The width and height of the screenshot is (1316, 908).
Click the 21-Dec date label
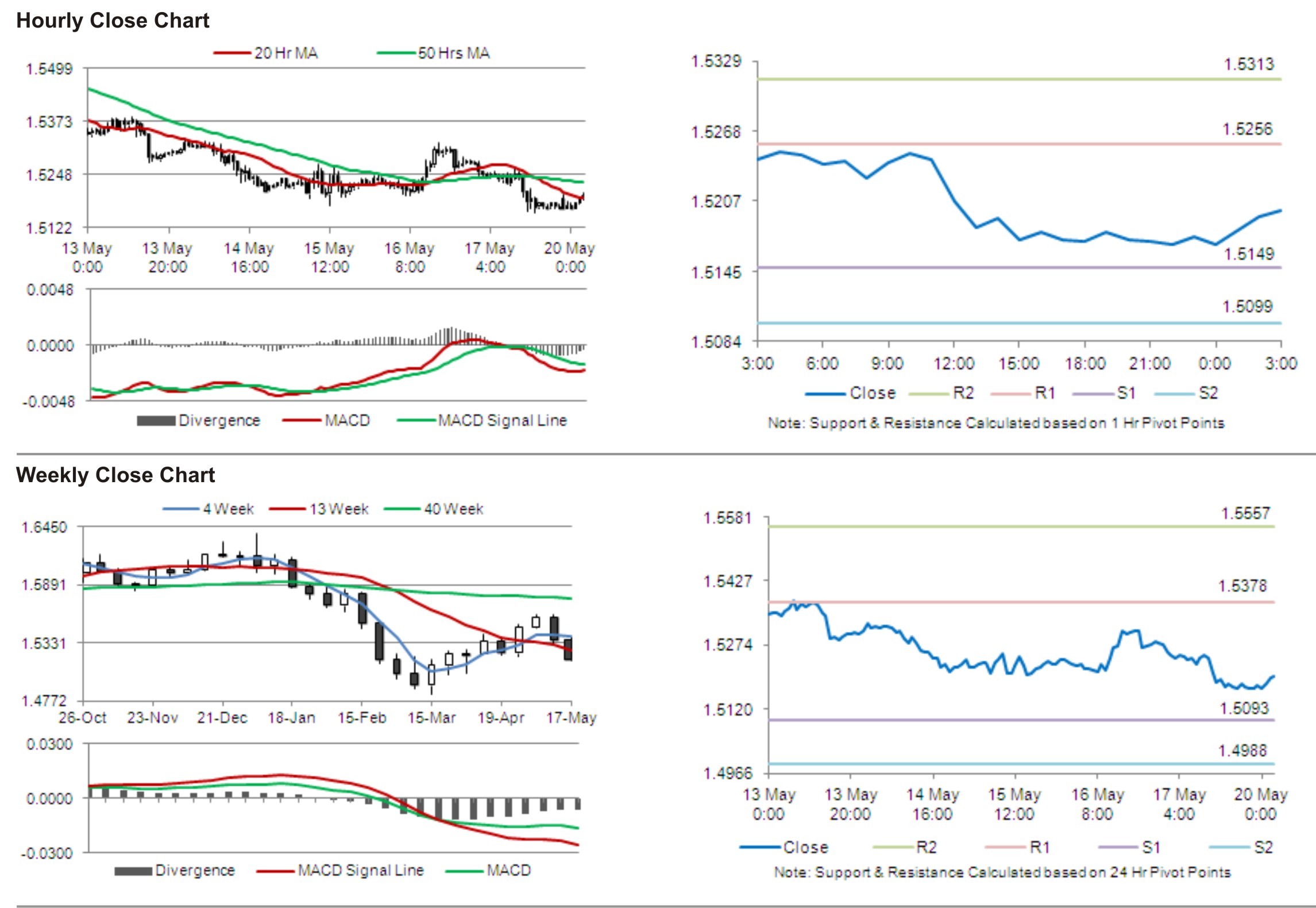(x=222, y=718)
